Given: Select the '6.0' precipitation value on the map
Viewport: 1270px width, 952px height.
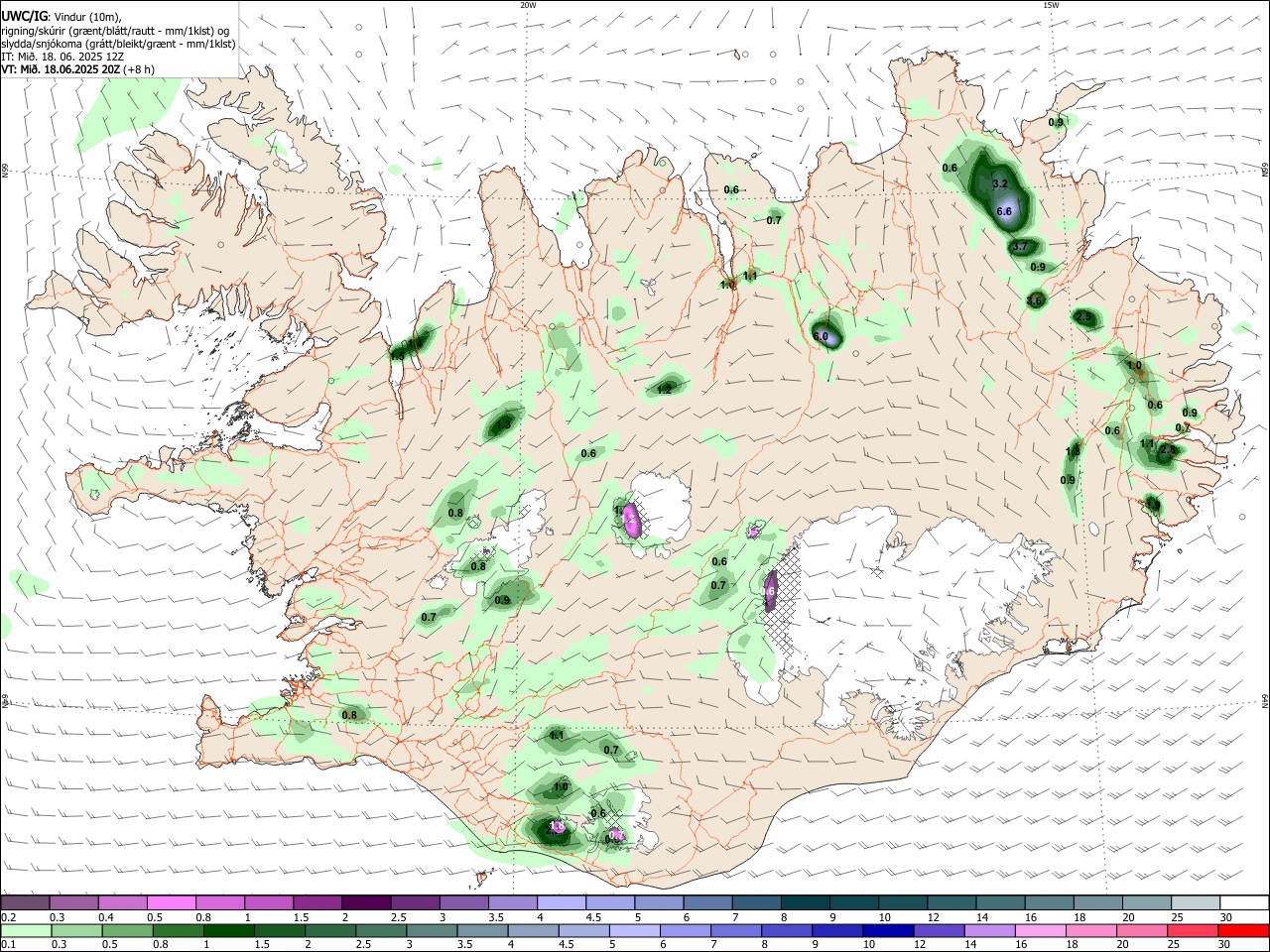Looking at the screenshot, I should (821, 337).
